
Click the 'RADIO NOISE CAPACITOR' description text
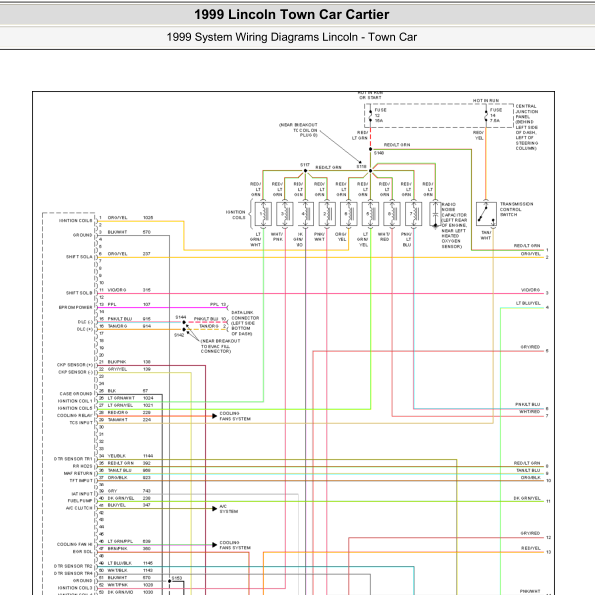click(x=454, y=225)
